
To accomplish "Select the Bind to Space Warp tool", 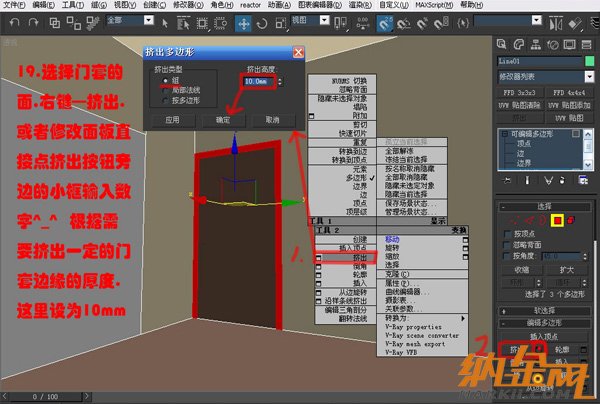I will point(93,23).
